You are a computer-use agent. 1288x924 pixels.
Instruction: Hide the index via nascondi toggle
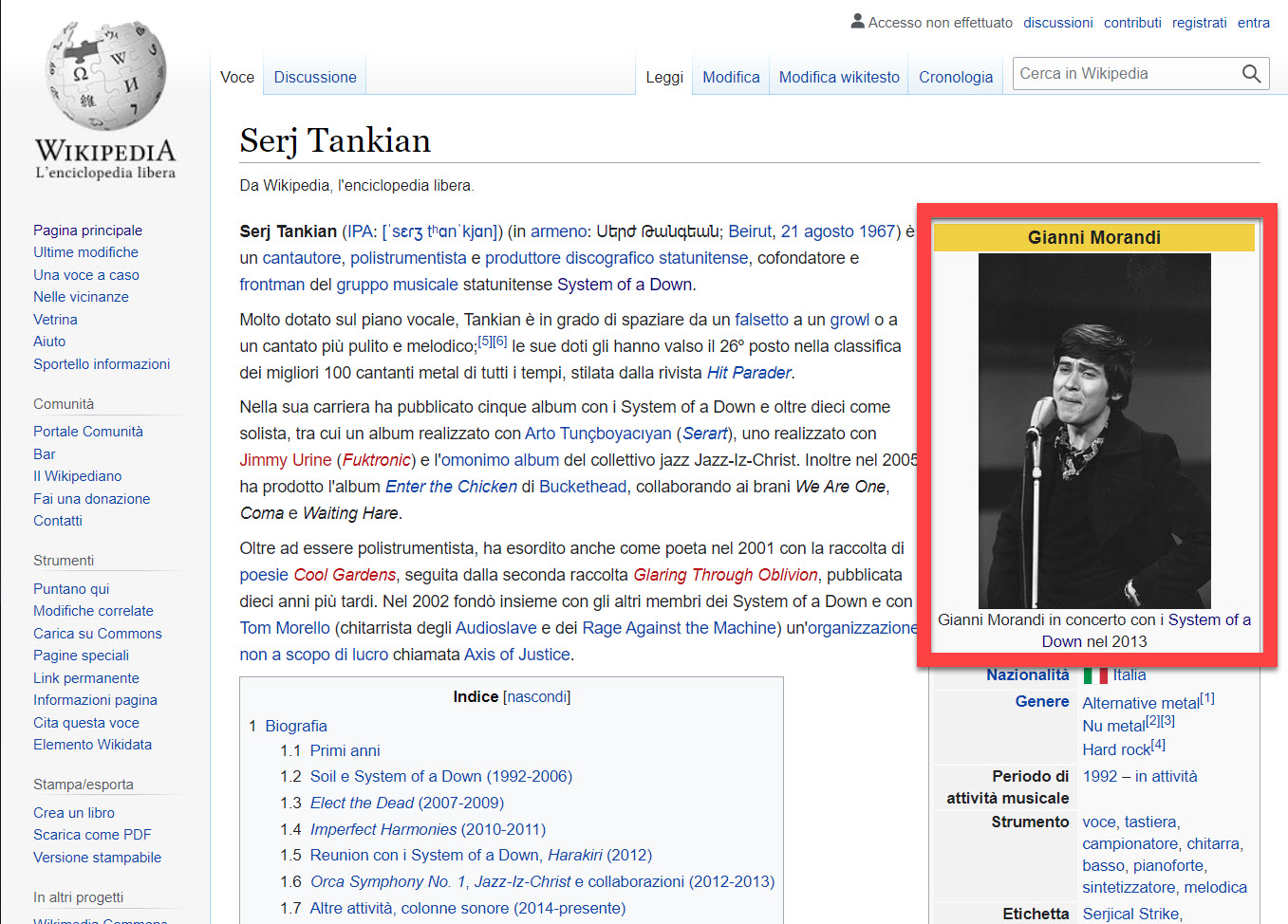click(x=536, y=697)
